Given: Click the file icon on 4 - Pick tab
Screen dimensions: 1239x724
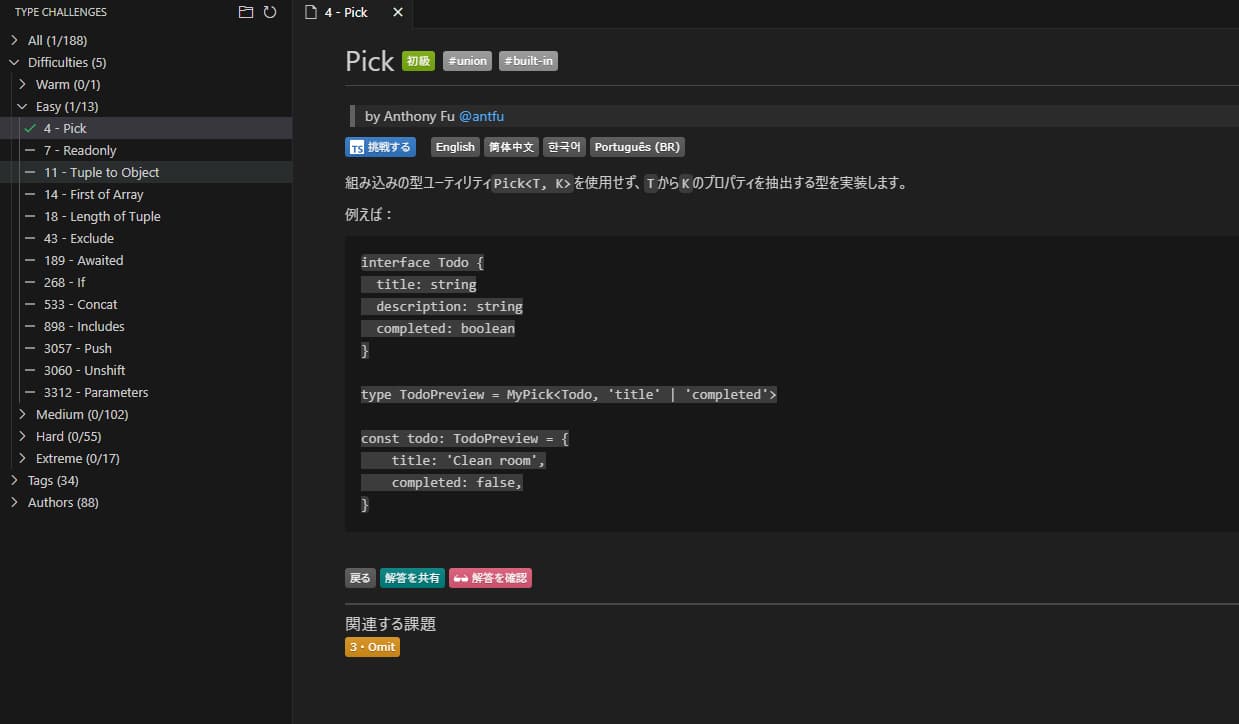Looking at the screenshot, I should [x=311, y=12].
